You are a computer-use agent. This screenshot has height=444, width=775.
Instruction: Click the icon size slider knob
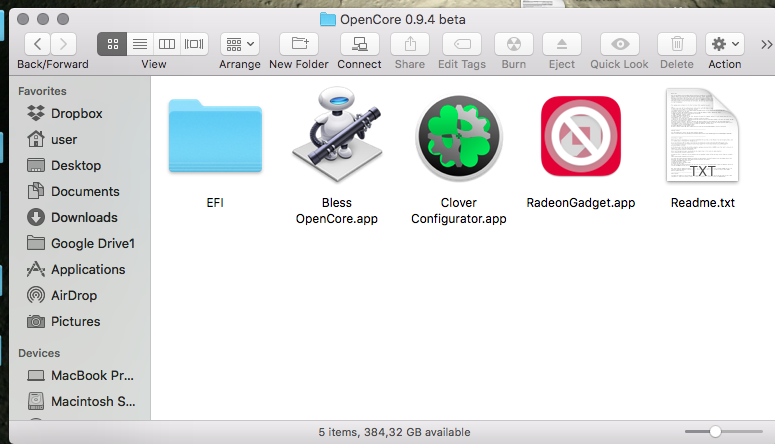(x=715, y=432)
